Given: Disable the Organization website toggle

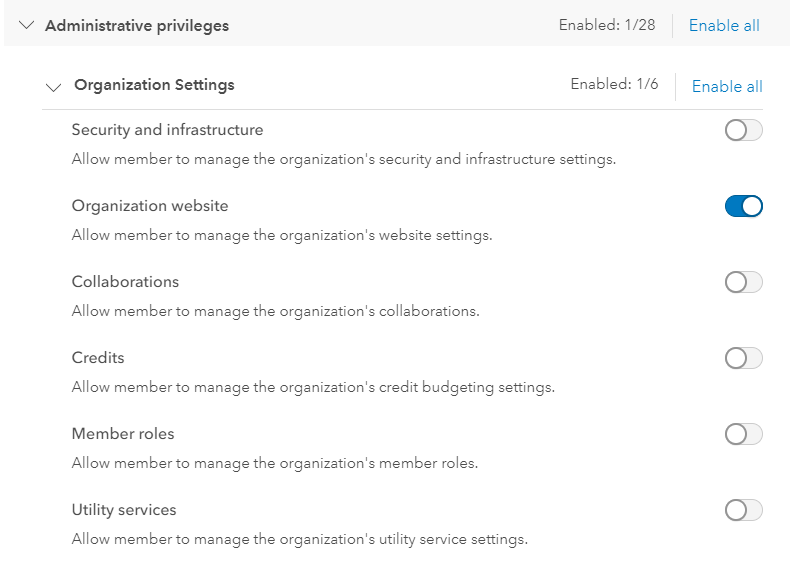Looking at the screenshot, I should point(743,206).
